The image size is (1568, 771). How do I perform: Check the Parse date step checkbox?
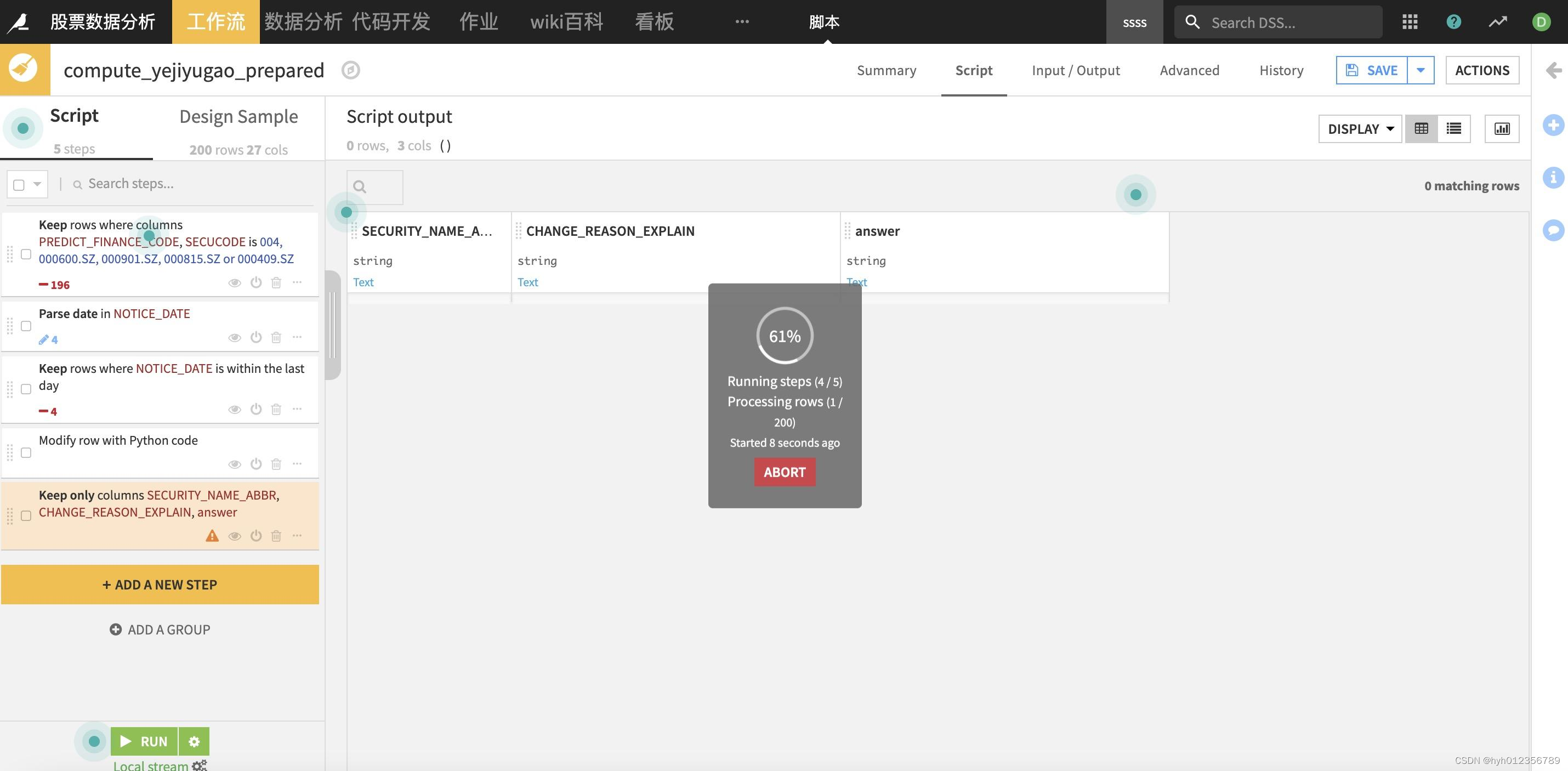coord(26,326)
